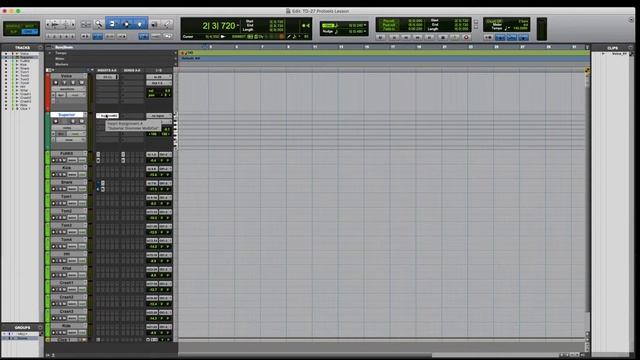Record-enable the Voice track
This screenshot has width=640, height=360.
[x=56, y=83]
